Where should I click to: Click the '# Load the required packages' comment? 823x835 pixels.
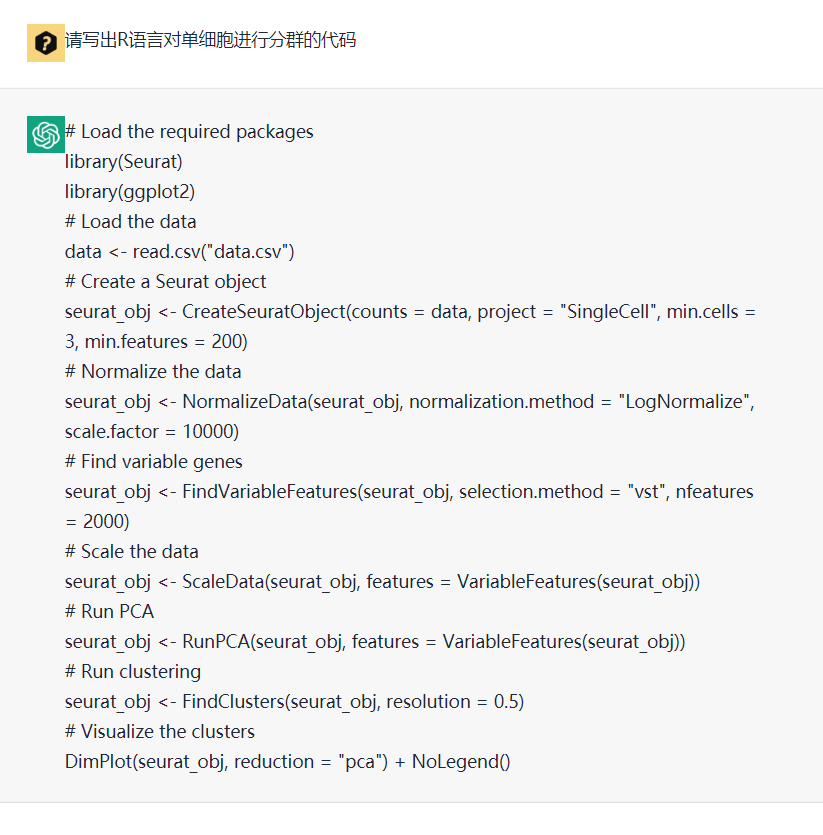[189, 132]
